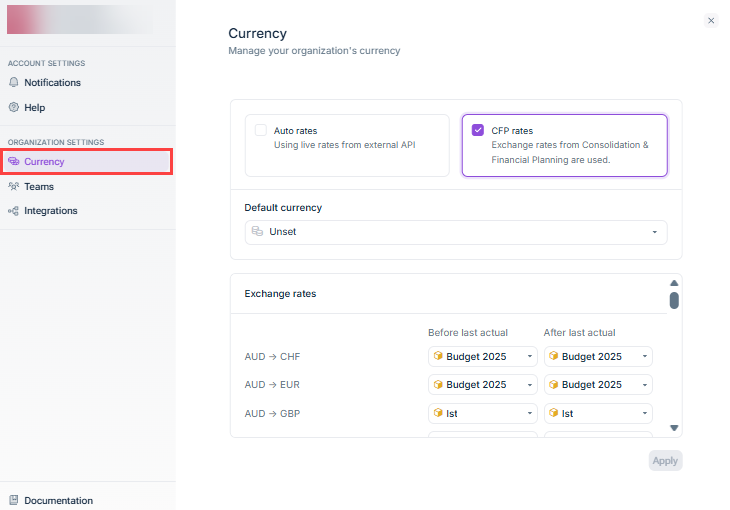Click the Integrations nodes icon

14,211
